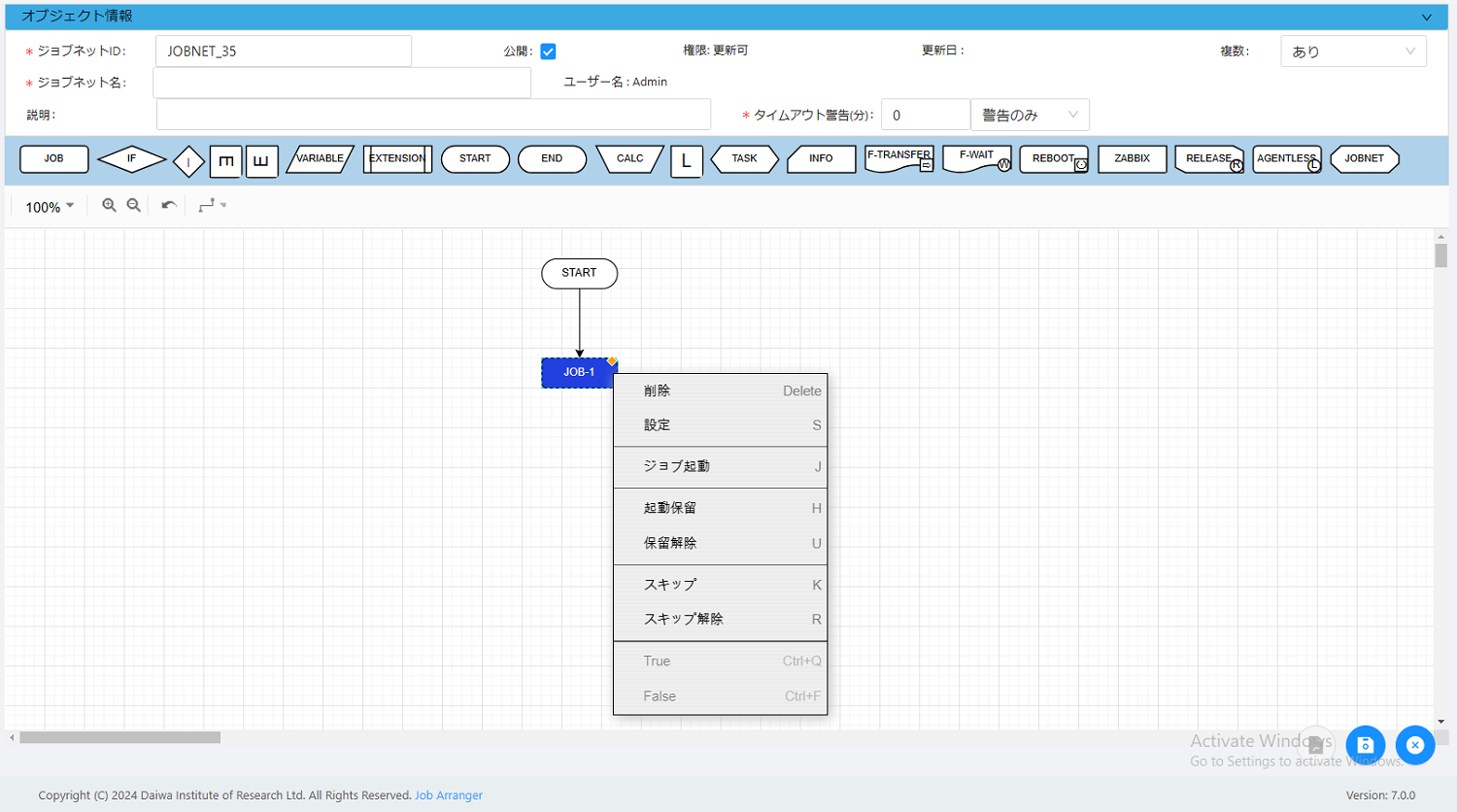1457x812 pixels.
Task: Add an IF branch icon to the flow
Action: click(131, 158)
